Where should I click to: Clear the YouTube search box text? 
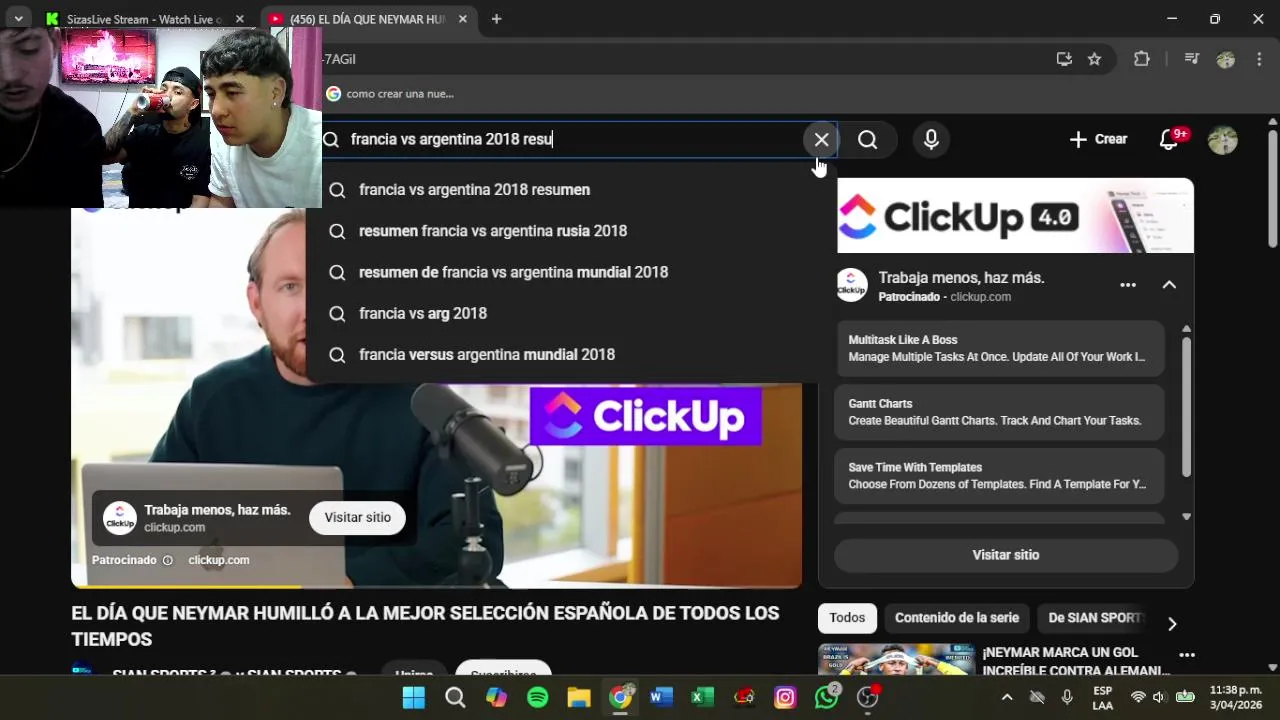(x=821, y=140)
